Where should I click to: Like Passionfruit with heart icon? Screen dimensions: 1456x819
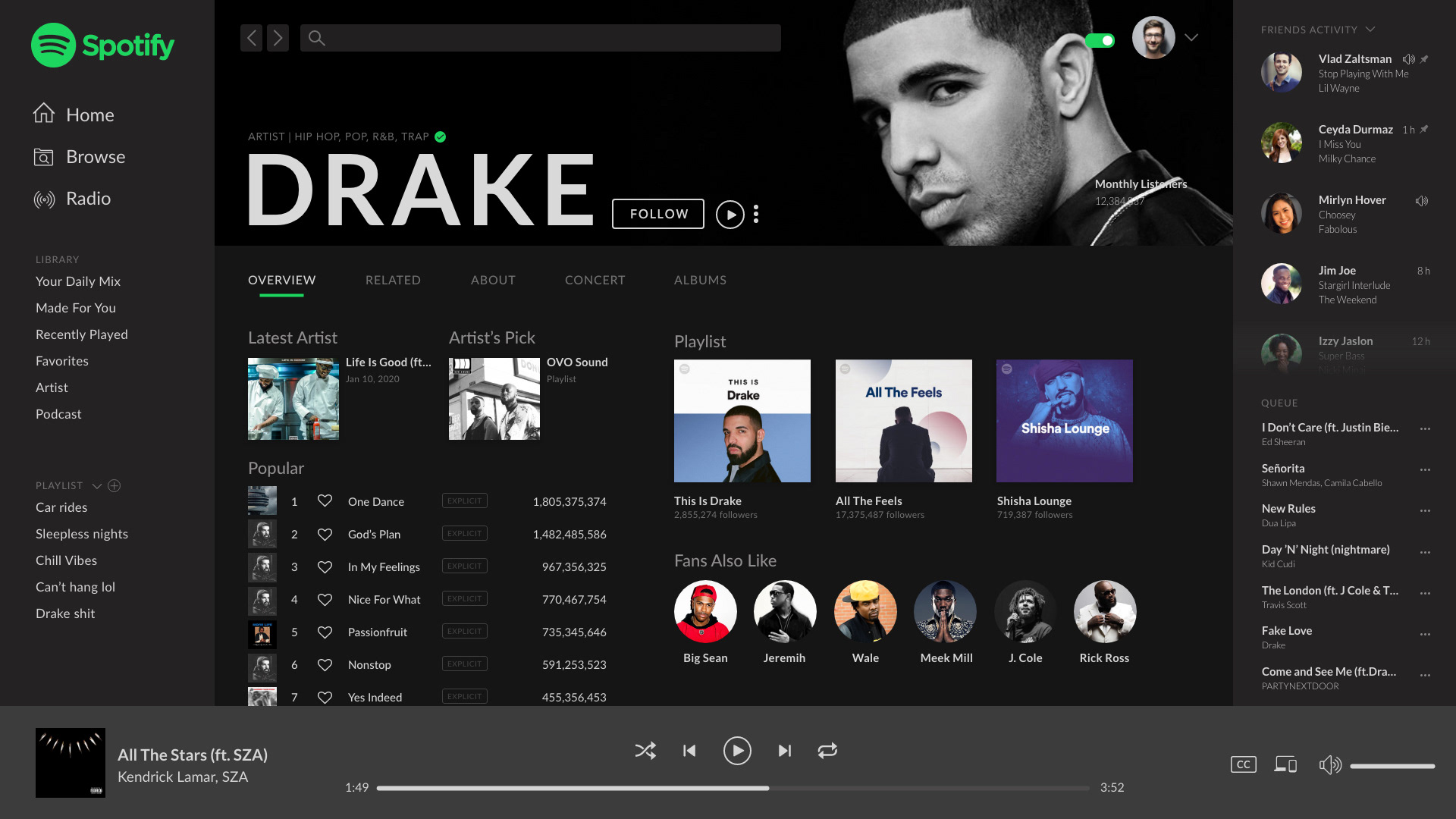[325, 632]
